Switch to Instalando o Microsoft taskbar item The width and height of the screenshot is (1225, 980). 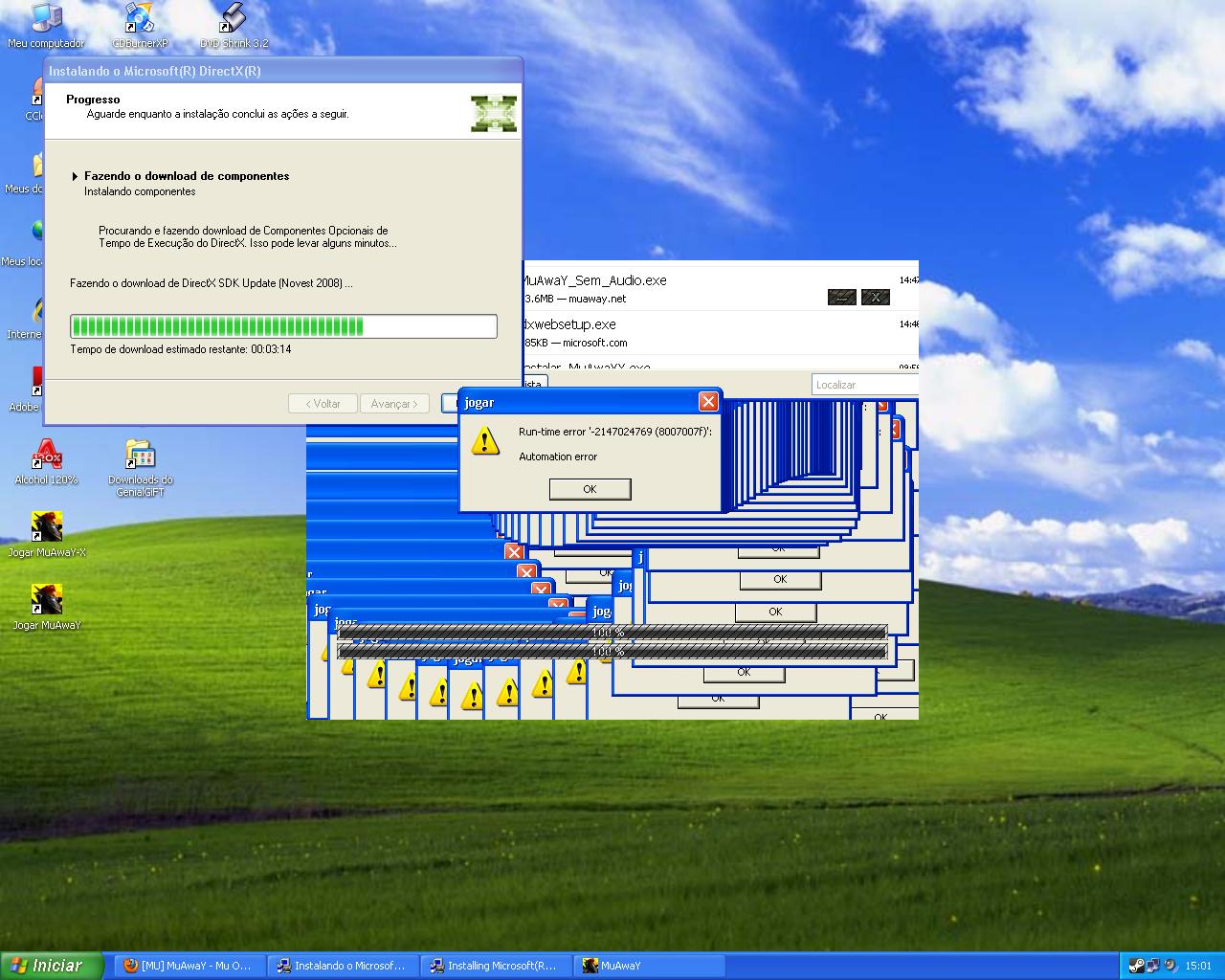(341, 966)
